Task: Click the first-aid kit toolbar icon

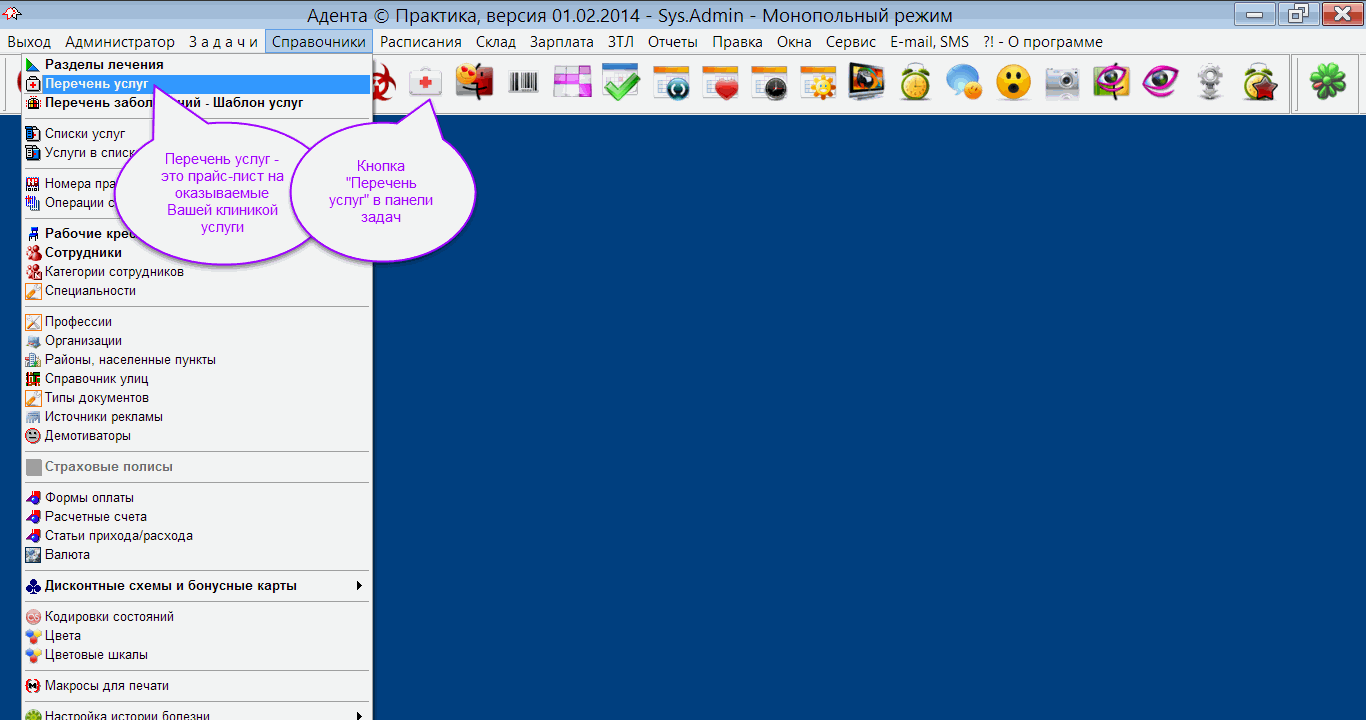Action: [x=425, y=82]
